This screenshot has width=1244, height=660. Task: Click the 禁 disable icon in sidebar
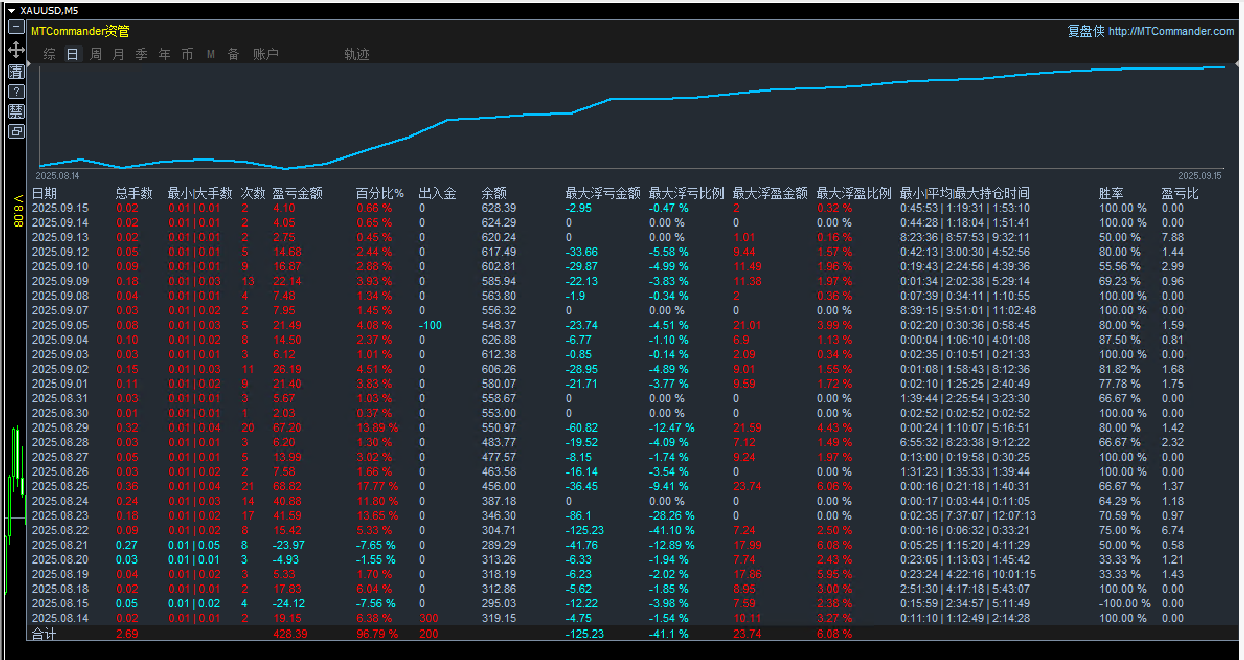[16, 111]
